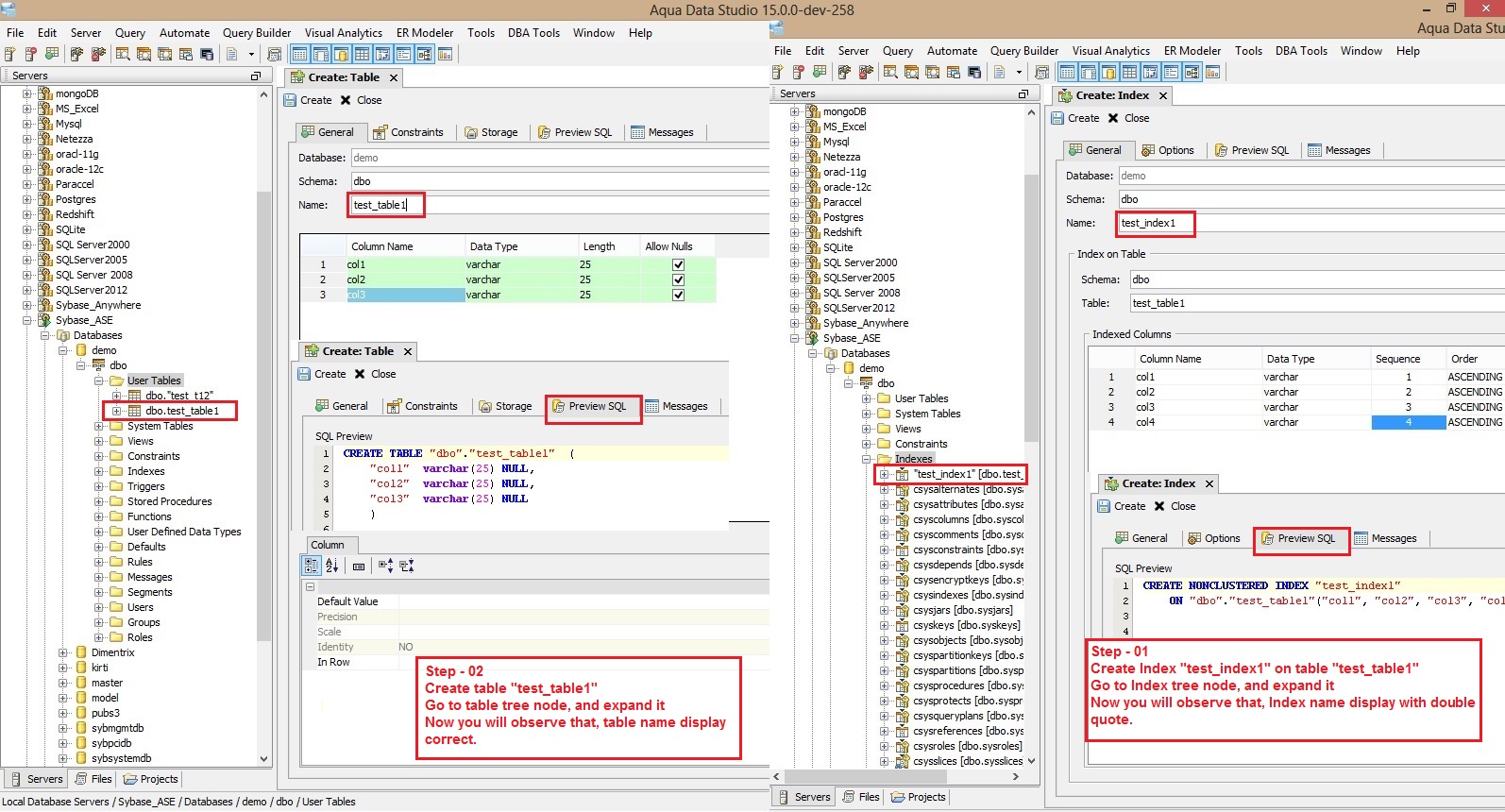Image resolution: width=1505 pixels, height=812 pixels.
Task: Toggle the database cylinder panel button in the right toolbar
Action: [x=1108, y=72]
